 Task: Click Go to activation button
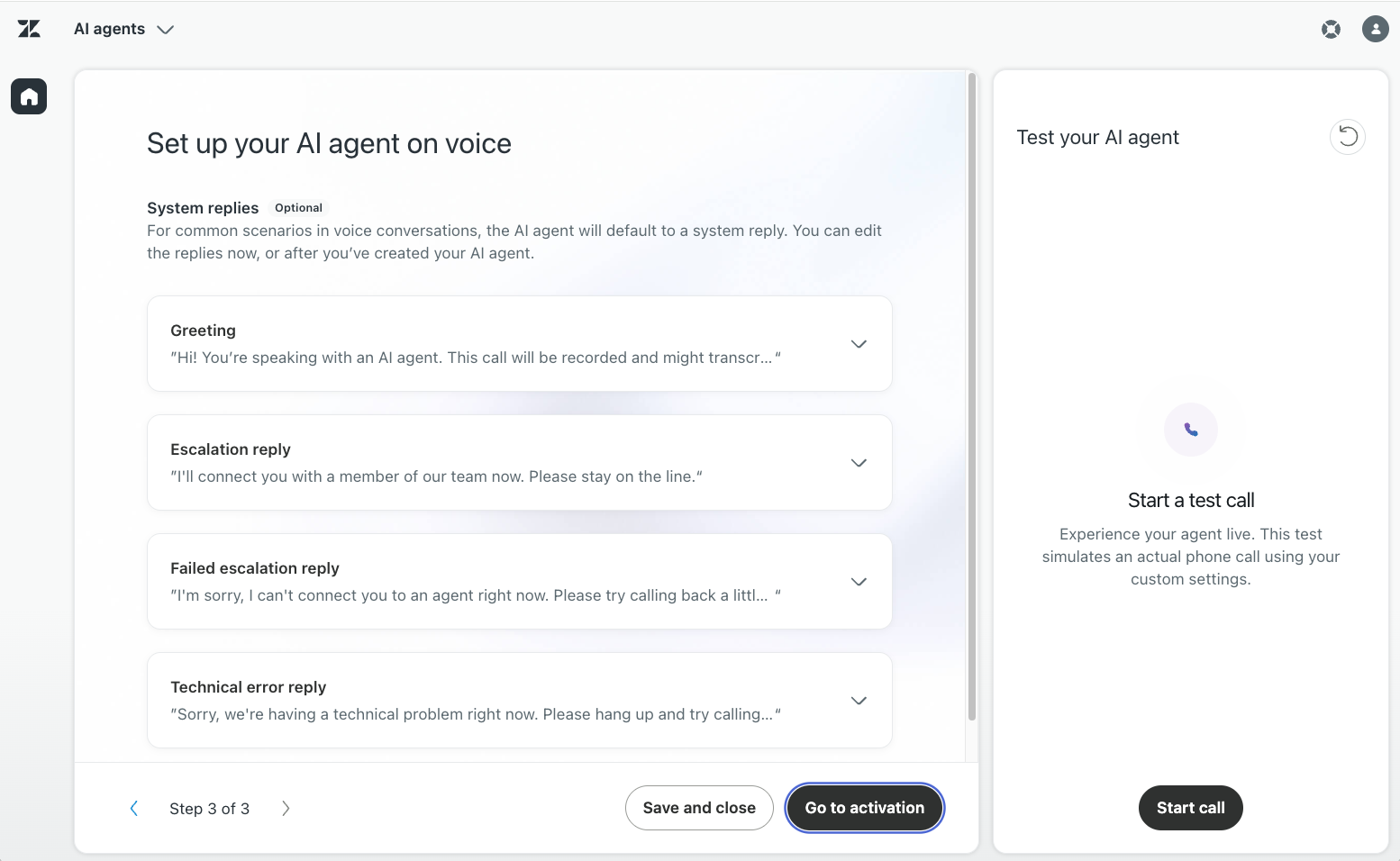click(865, 808)
